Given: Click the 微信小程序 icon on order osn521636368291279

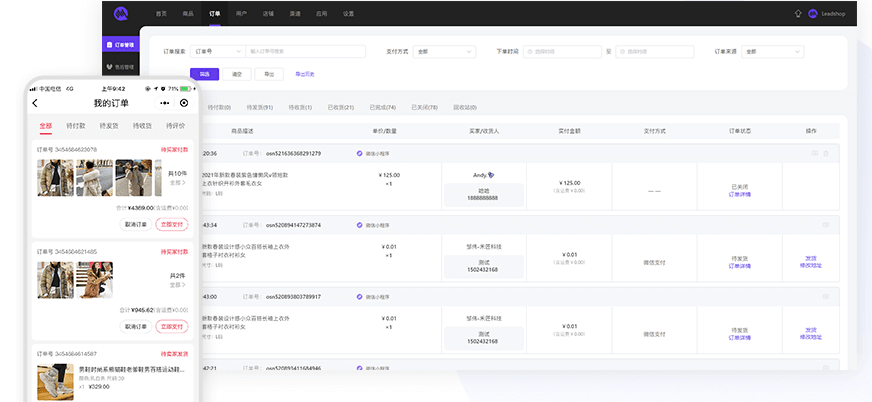Looking at the screenshot, I should tap(359, 153).
